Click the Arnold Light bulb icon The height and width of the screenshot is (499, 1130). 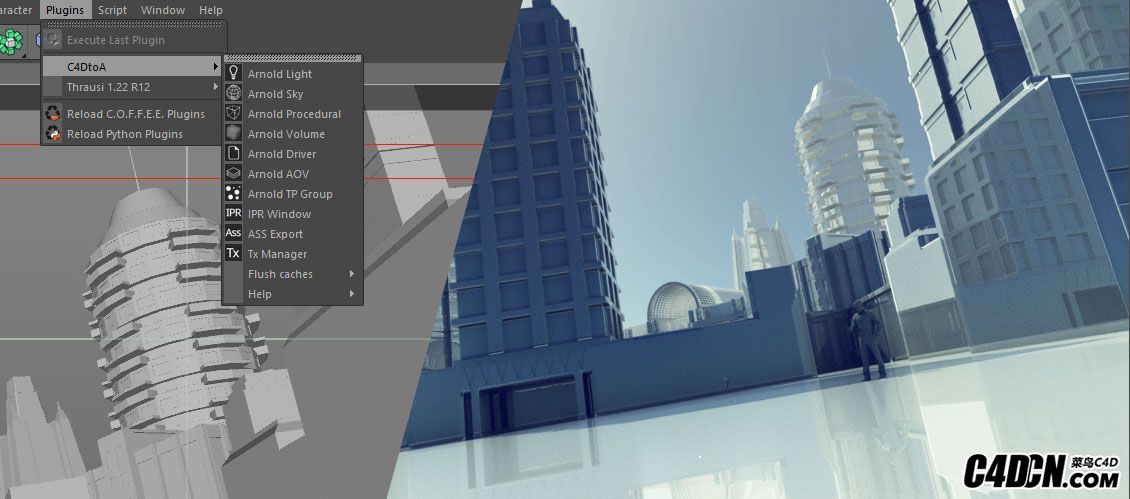click(233, 74)
